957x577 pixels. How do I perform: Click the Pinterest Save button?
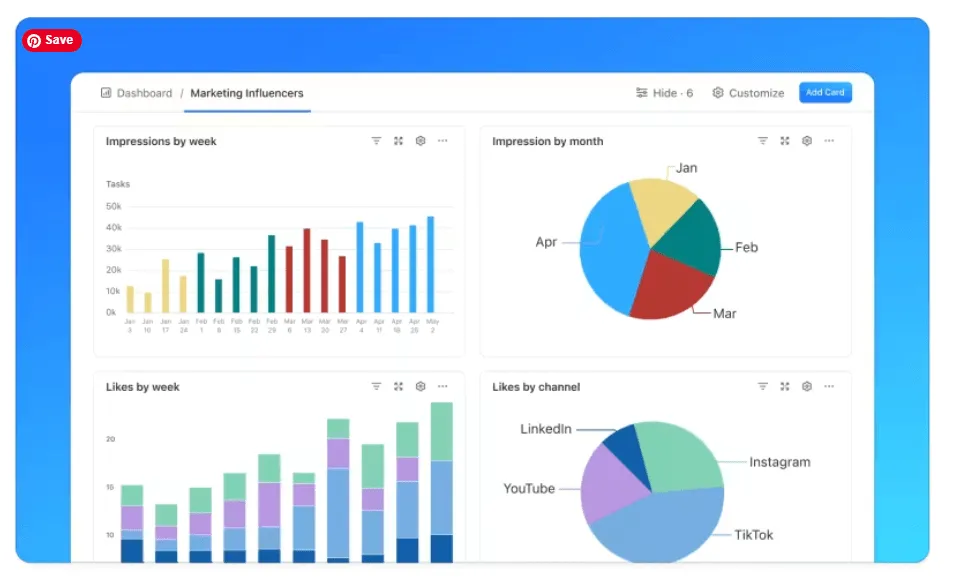[52, 40]
